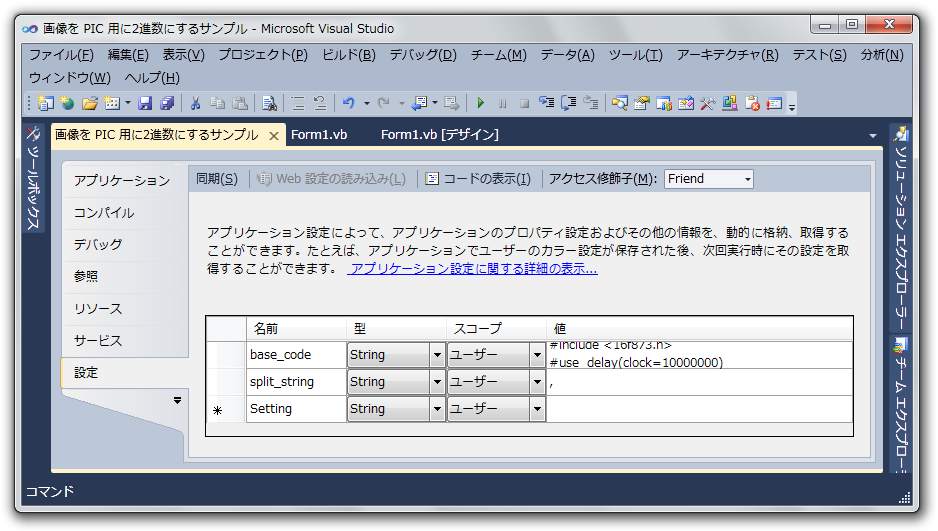Screen dimensions: 938x531
Task: Open Find in Files with binoculars icon
Action: [270, 103]
